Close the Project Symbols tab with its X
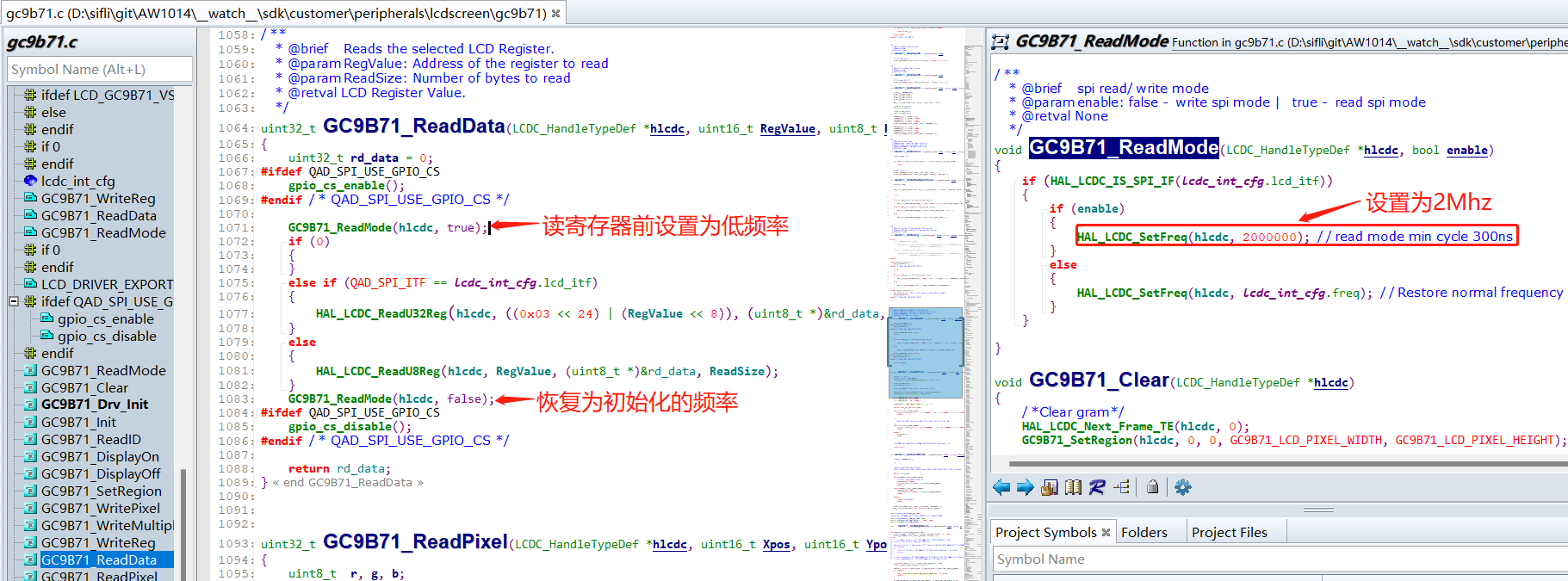1568x581 pixels. pyautogui.click(x=1106, y=533)
